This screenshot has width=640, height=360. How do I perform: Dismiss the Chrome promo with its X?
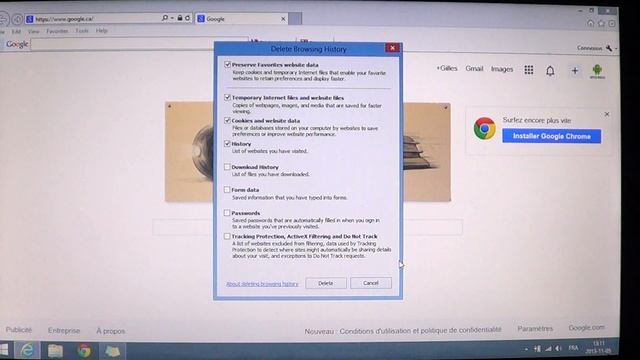coord(607,114)
